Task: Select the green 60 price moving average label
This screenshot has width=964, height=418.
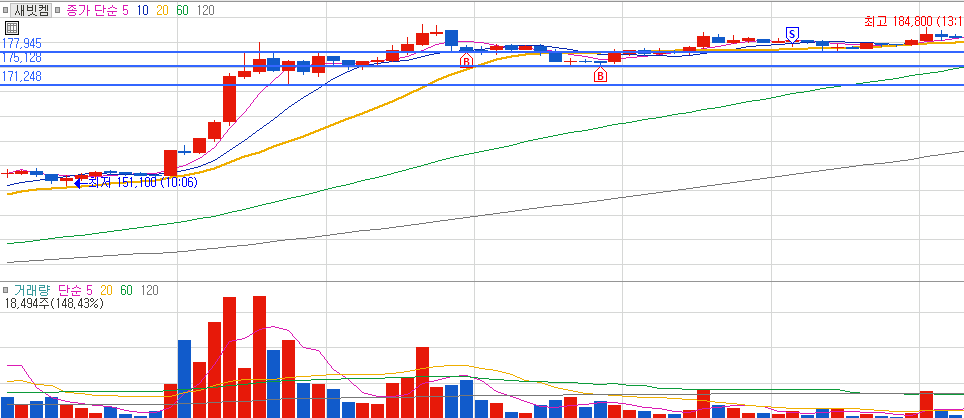Action: pos(183,10)
